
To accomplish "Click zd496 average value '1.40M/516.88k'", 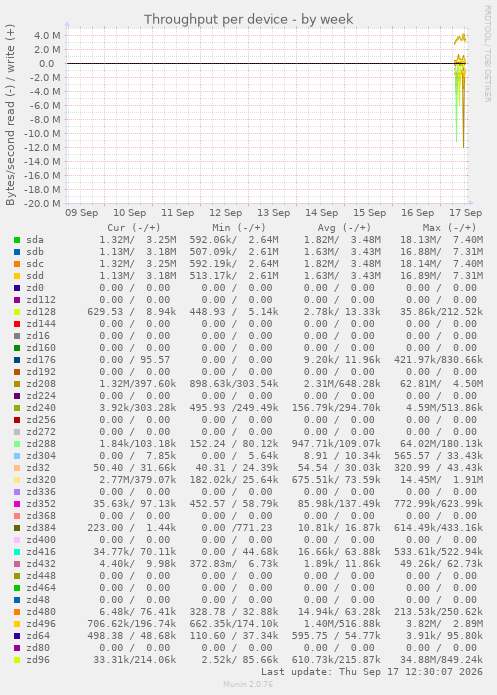I will coord(342,624).
